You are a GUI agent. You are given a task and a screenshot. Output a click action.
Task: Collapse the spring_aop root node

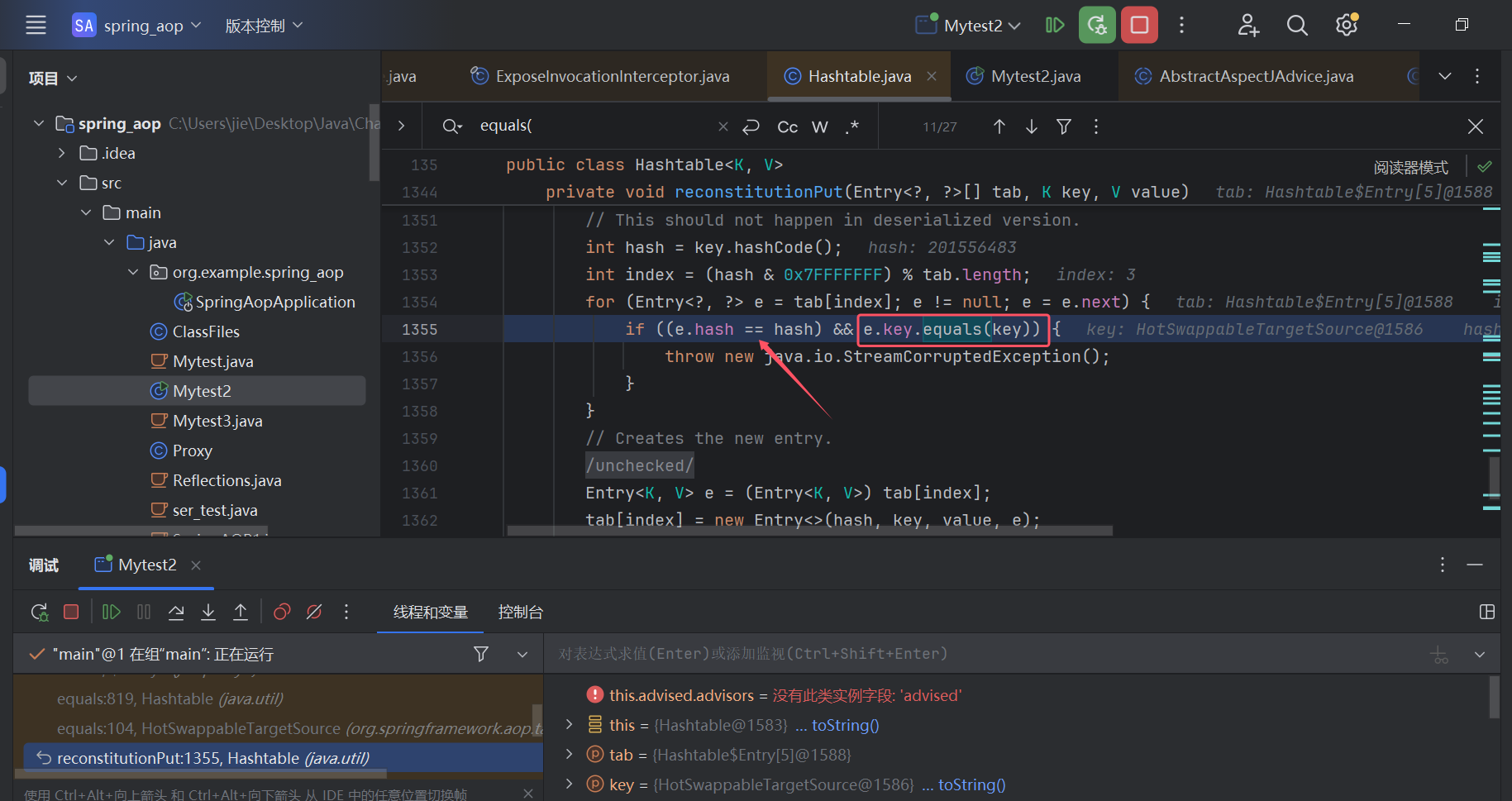click(39, 123)
